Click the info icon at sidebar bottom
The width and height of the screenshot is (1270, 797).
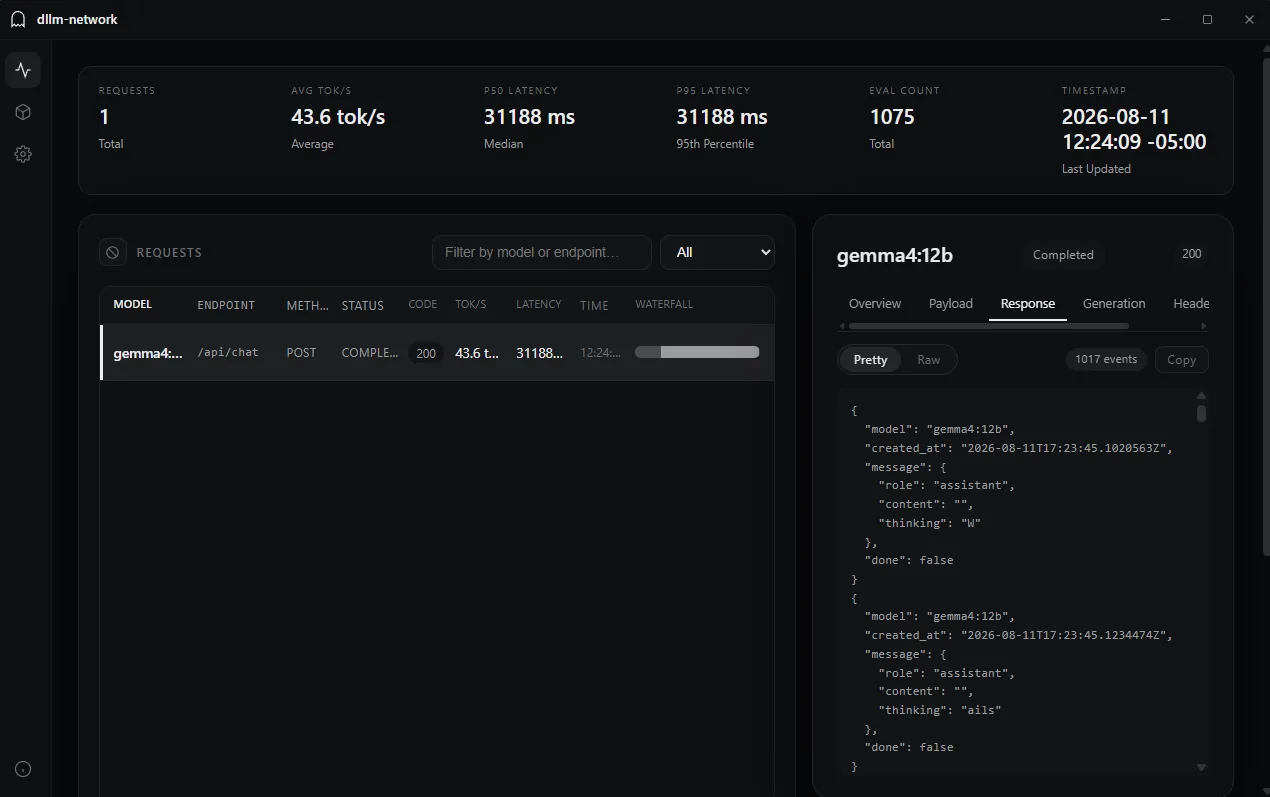pyautogui.click(x=23, y=769)
